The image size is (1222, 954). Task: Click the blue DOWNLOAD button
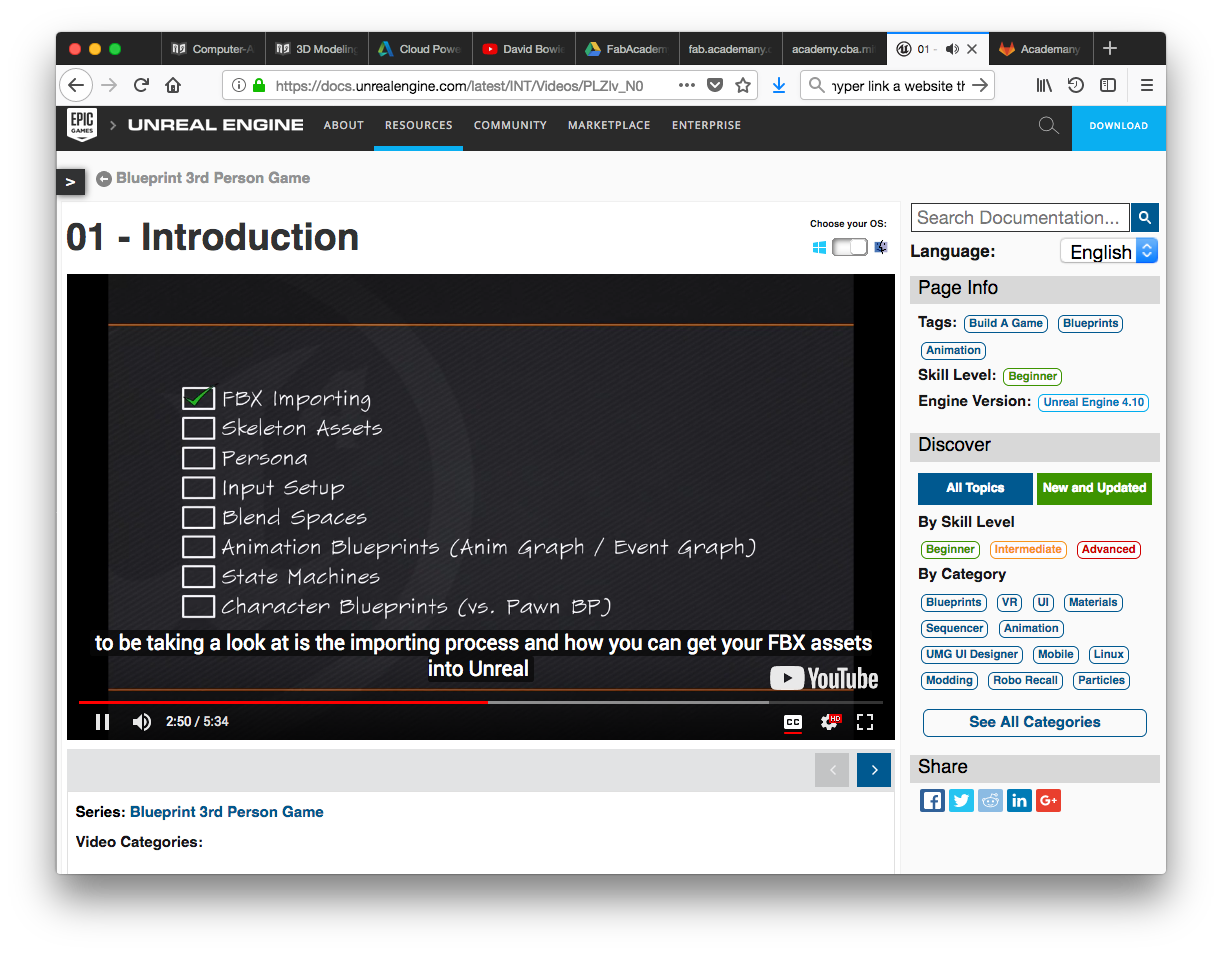[x=1119, y=126]
